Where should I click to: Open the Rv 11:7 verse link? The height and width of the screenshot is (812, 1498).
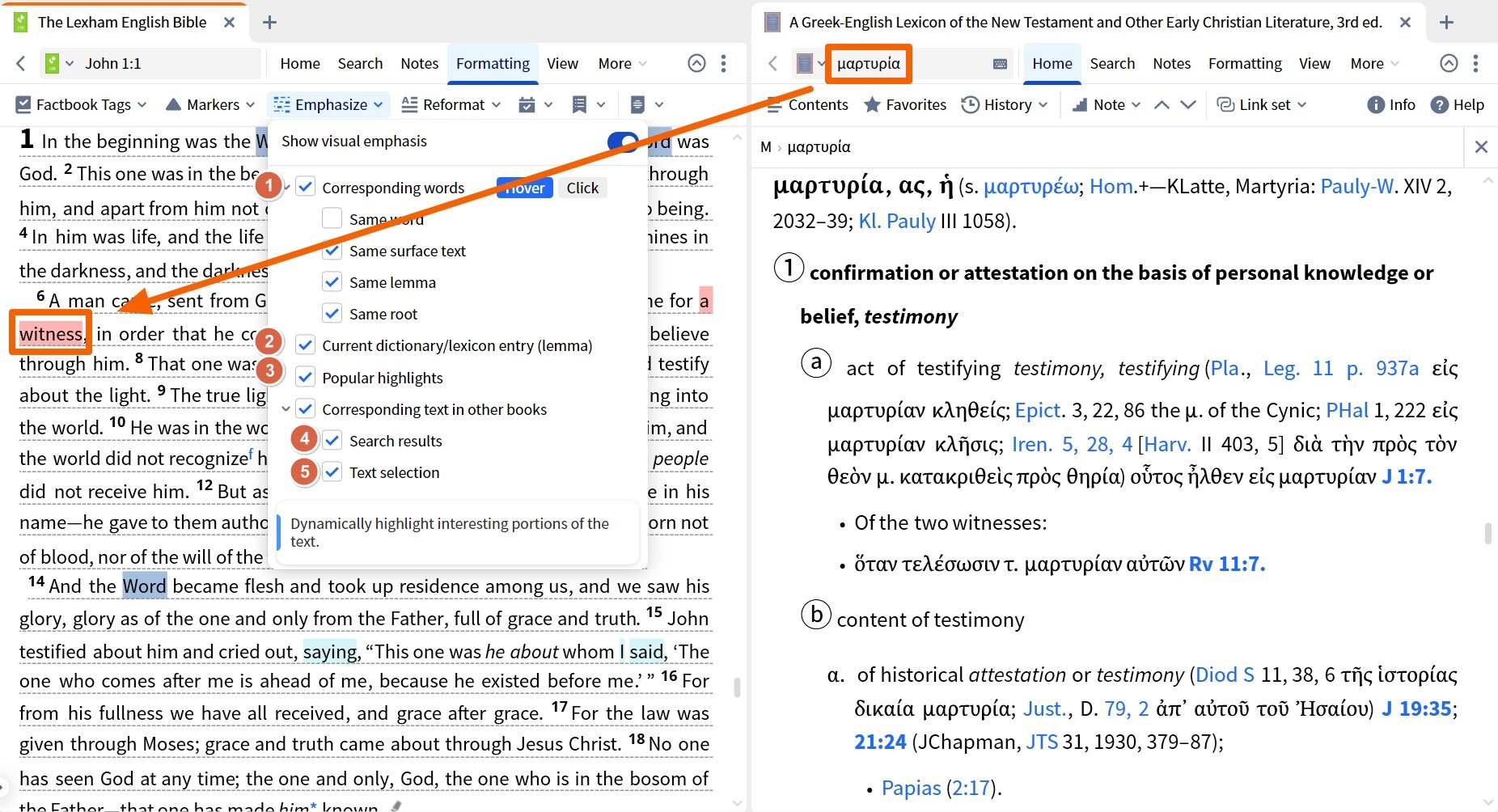1226,564
